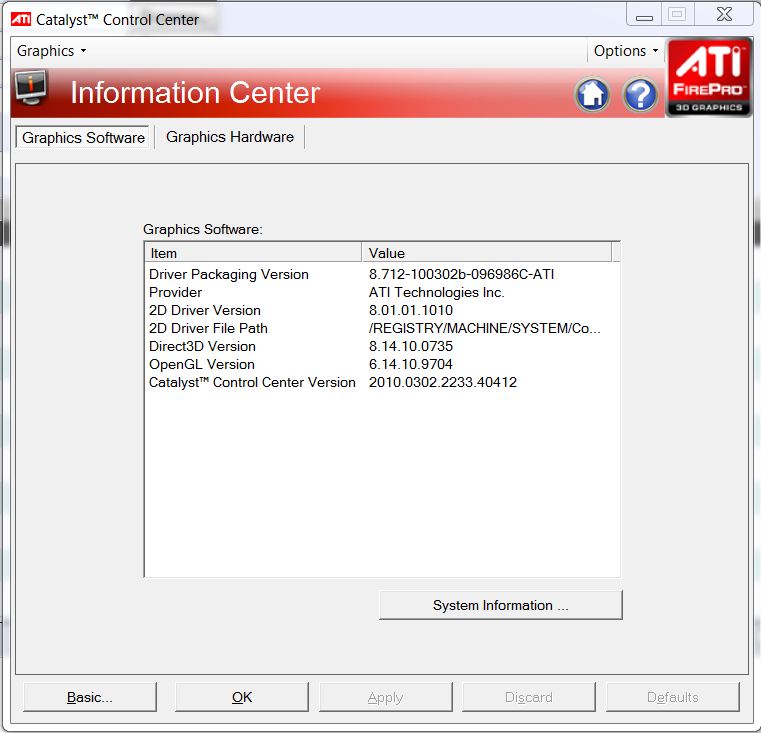Open the Graphics dropdown menu
This screenshot has height=733, width=761.
point(51,50)
